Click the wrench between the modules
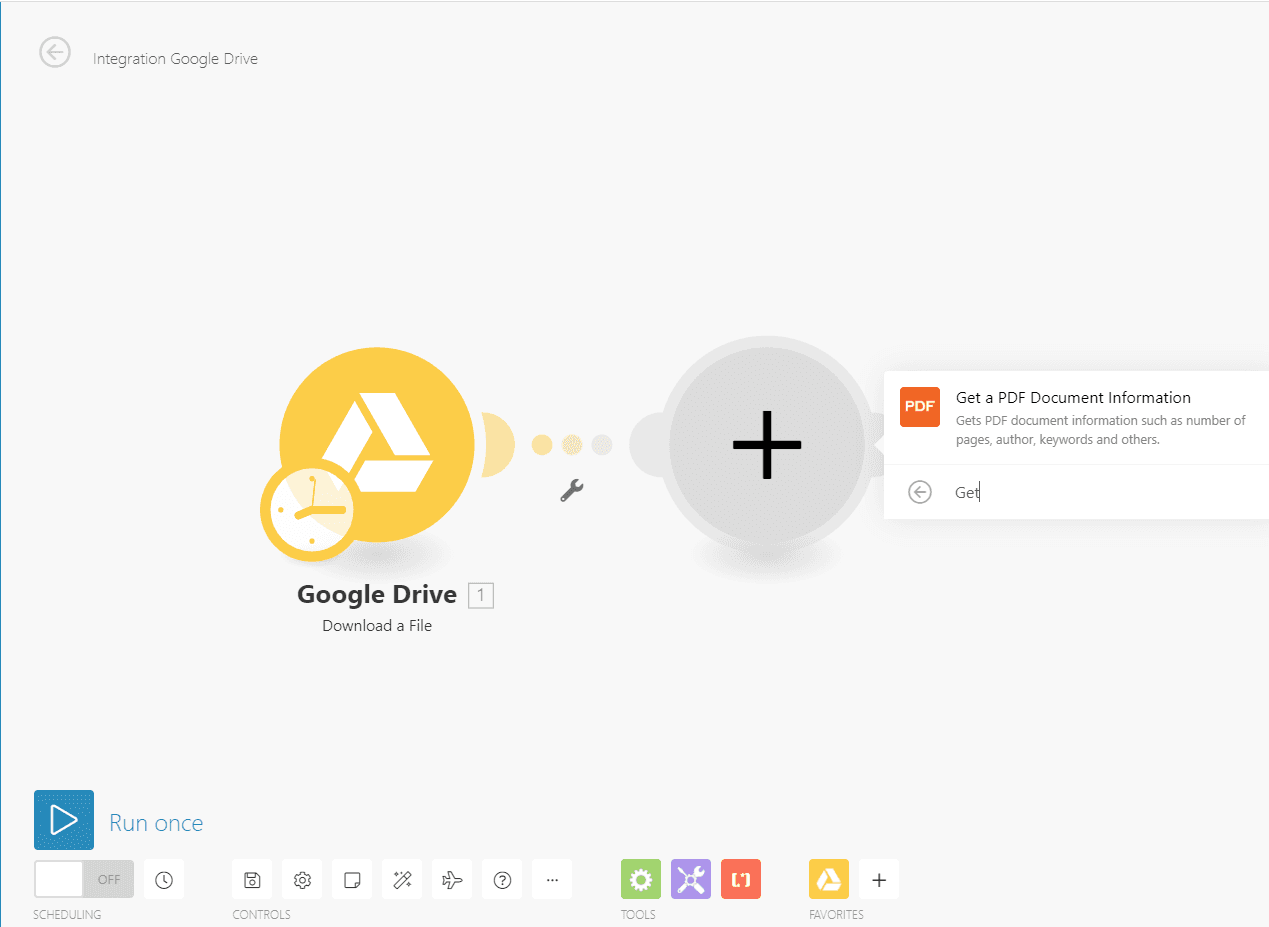The width and height of the screenshot is (1269, 927). click(x=572, y=490)
